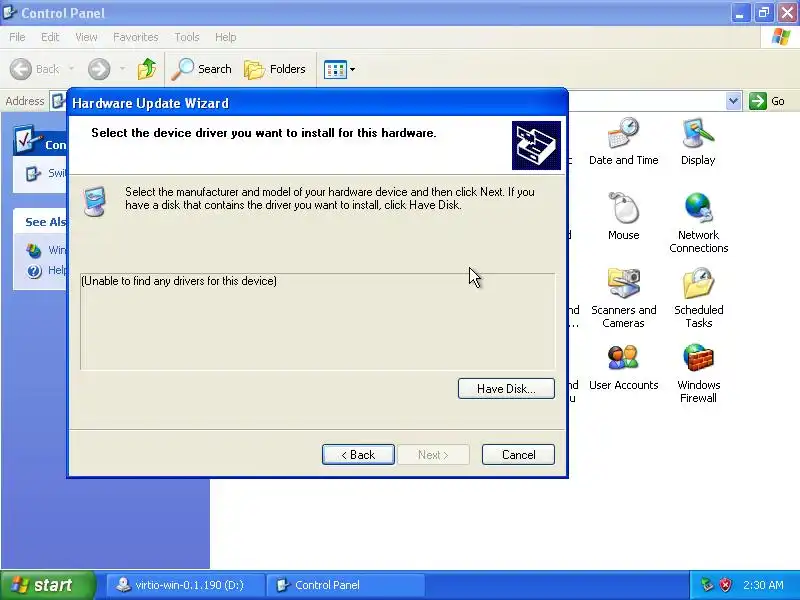This screenshot has height=600, width=800.
Task: Open the Back history dropdown arrow
Action: [71, 69]
